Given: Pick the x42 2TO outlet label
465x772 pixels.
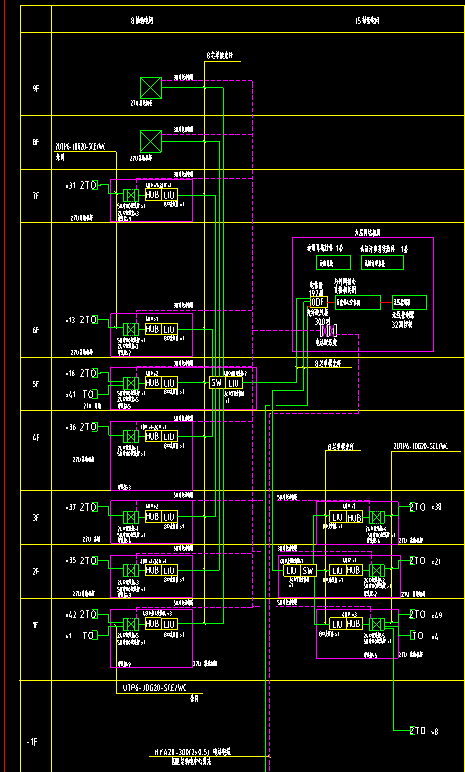Looking at the screenshot, I should coord(81,614).
